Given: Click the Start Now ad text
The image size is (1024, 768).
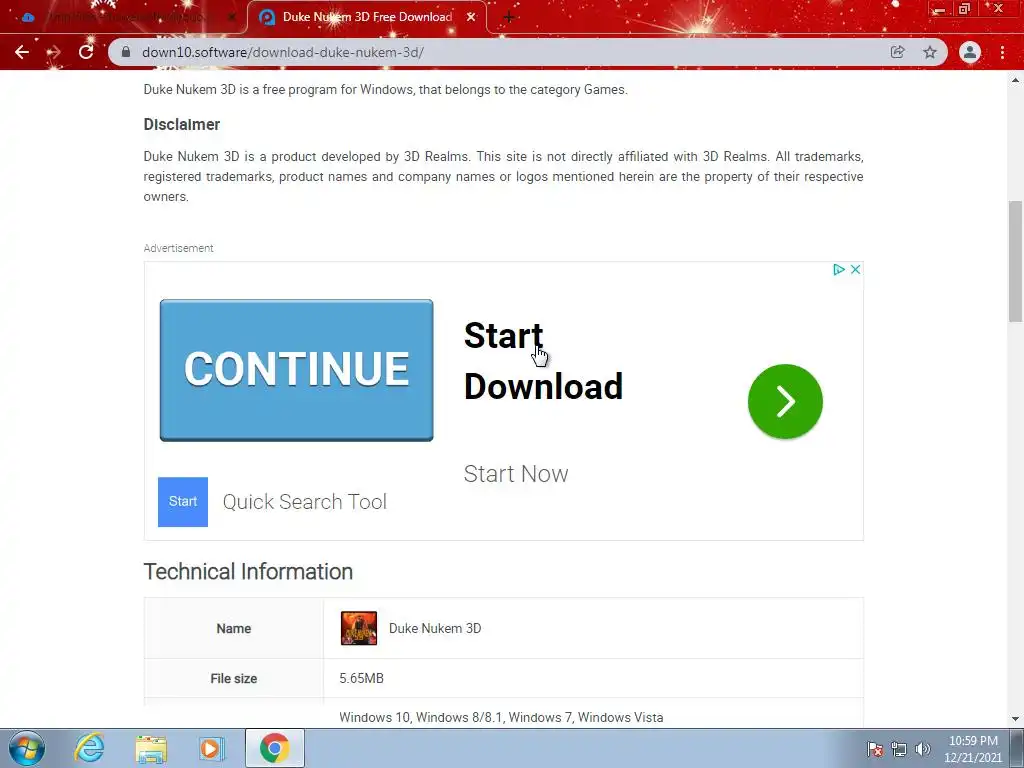Looking at the screenshot, I should pos(516,473).
